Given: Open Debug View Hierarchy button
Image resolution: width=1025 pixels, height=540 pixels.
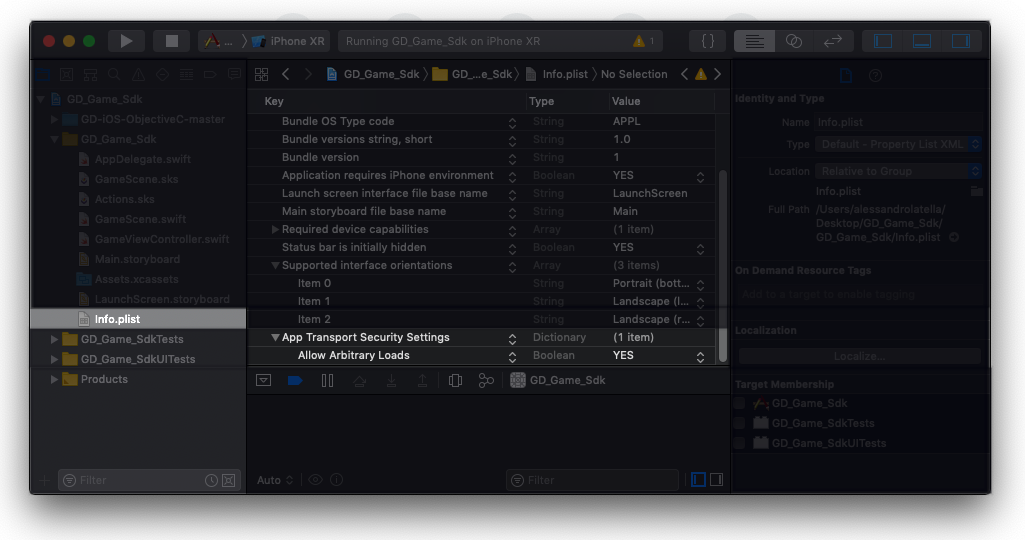Looking at the screenshot, I should (x=456, y=380).
